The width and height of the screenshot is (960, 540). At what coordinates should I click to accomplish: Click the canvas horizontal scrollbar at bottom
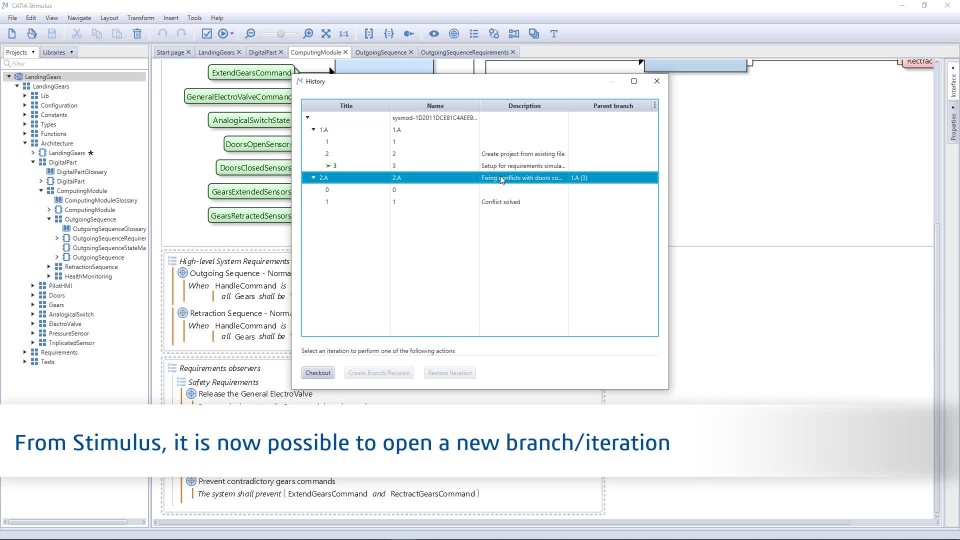502,522
